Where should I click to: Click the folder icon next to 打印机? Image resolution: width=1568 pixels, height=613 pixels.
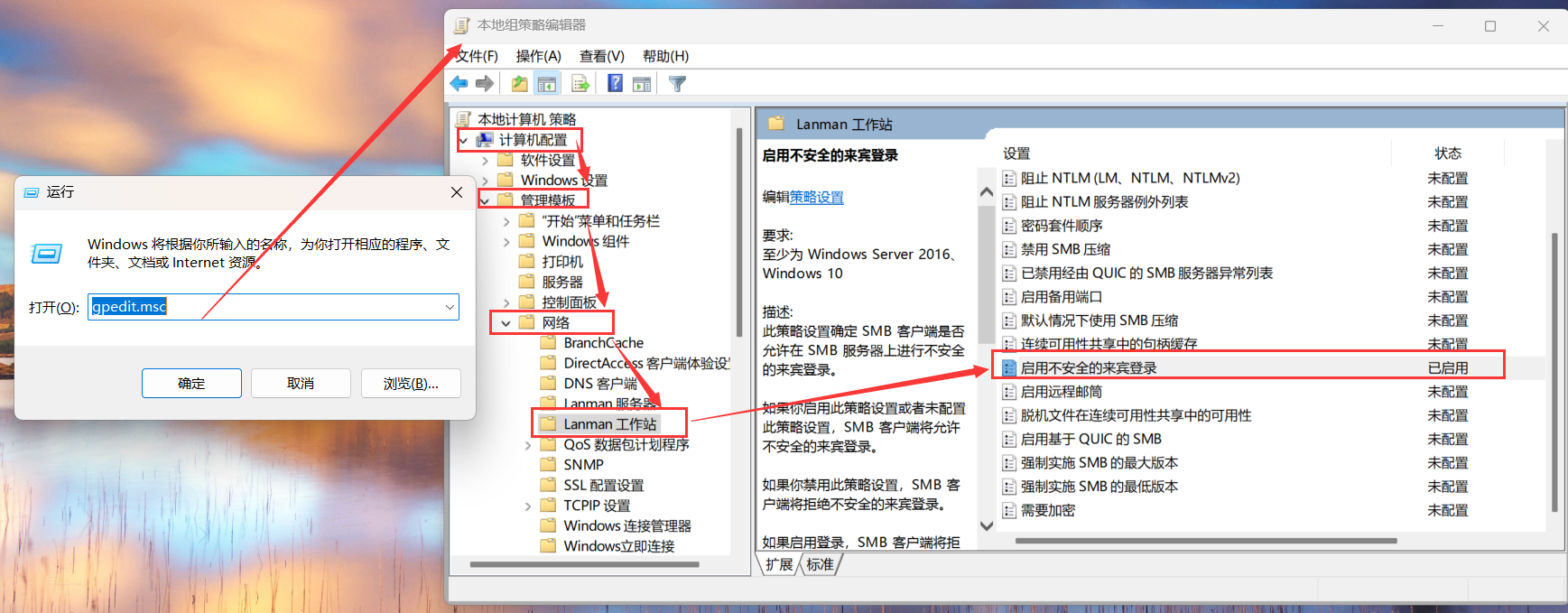point(526,261)
